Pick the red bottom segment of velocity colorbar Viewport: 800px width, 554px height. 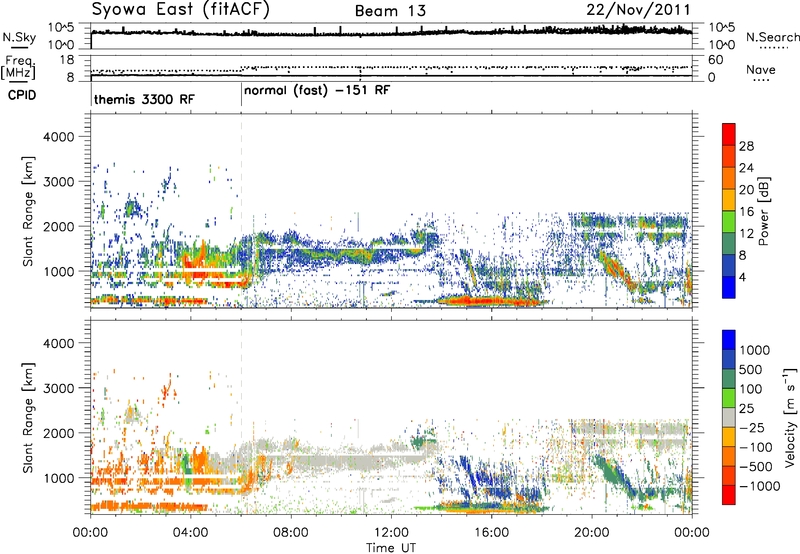tap(729, 495)
